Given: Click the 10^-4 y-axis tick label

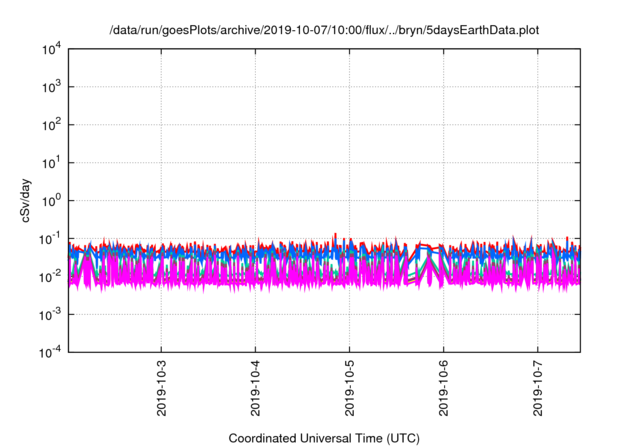Looking at the screenshot, I should (50, 353).
